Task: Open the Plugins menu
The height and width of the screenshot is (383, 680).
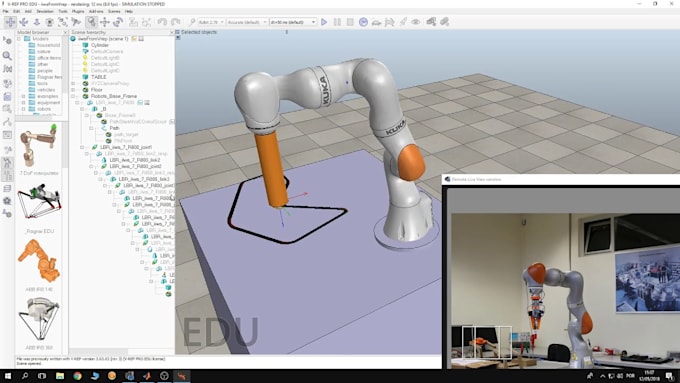Action: (78, 11)
